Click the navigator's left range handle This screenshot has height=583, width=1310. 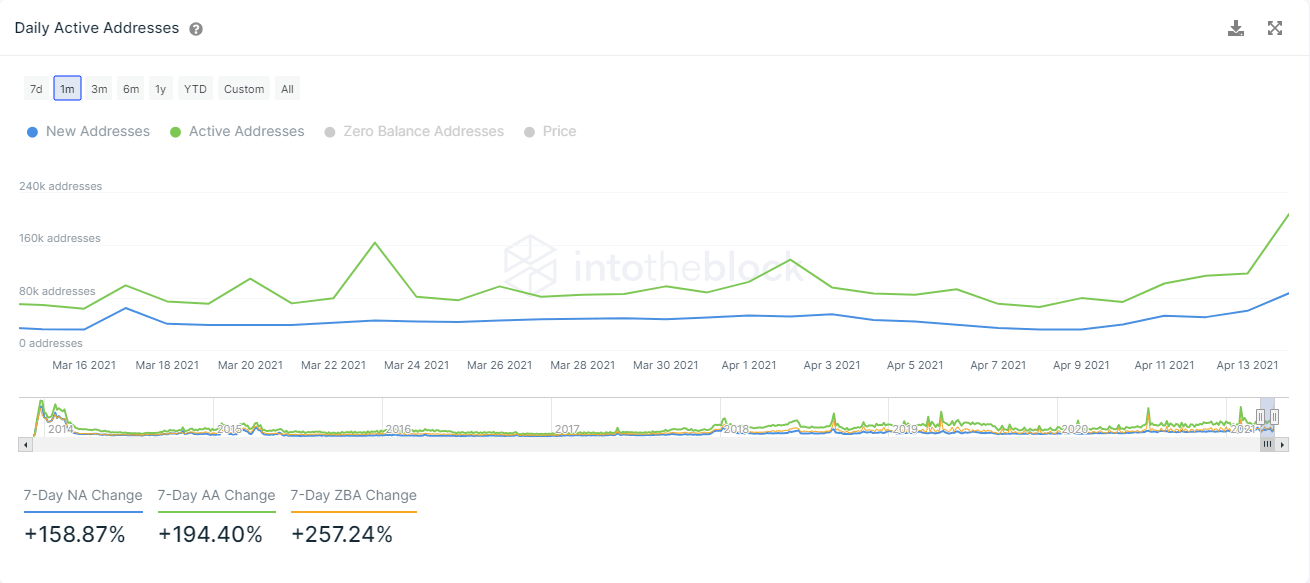pyautogui.click(x=1260, y=417)
